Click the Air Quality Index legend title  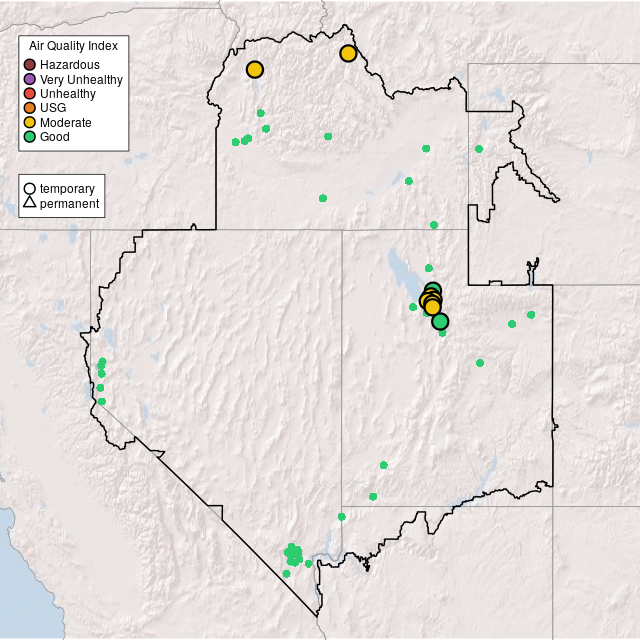(x=74, y=46)
